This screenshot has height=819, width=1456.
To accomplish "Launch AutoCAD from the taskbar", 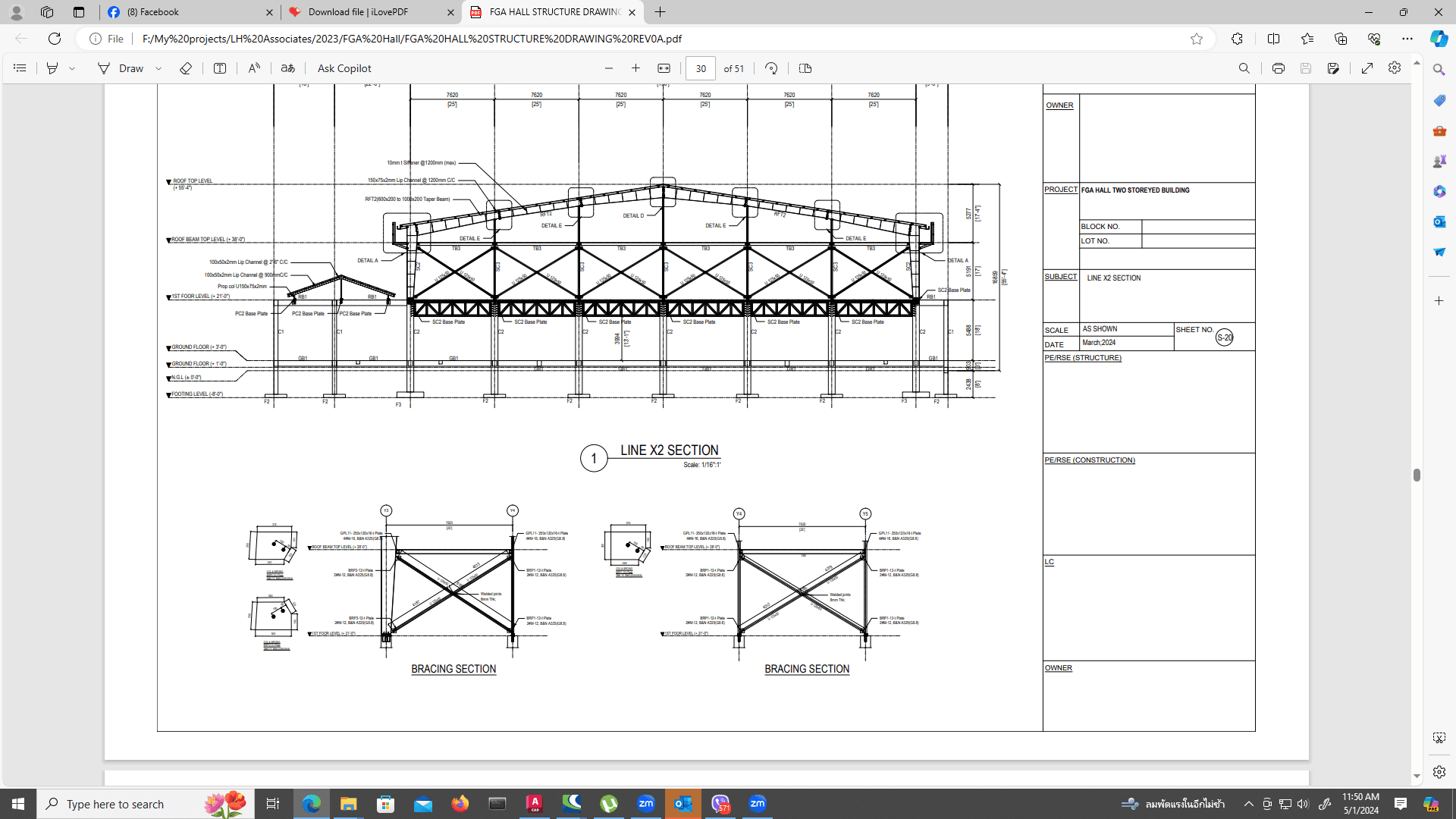I will pyautogui.click(x=535, y=804).
